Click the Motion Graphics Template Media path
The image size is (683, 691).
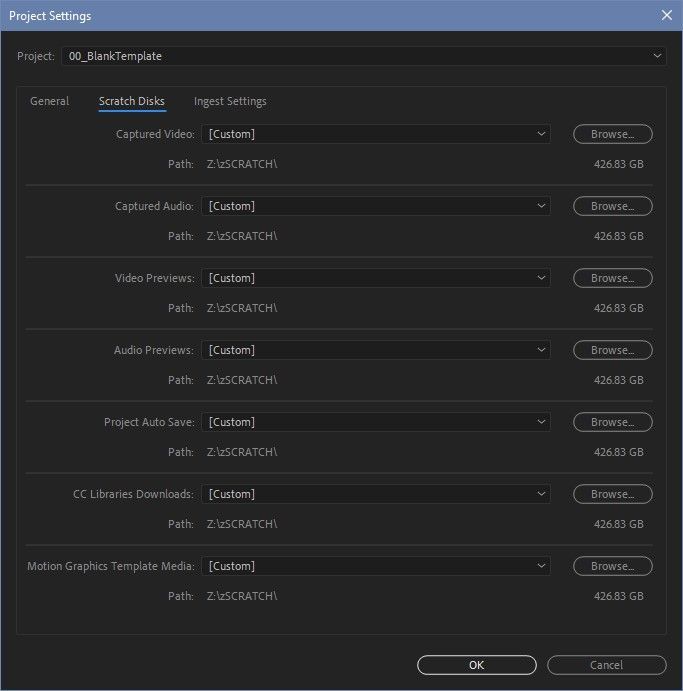pos(242,596)
